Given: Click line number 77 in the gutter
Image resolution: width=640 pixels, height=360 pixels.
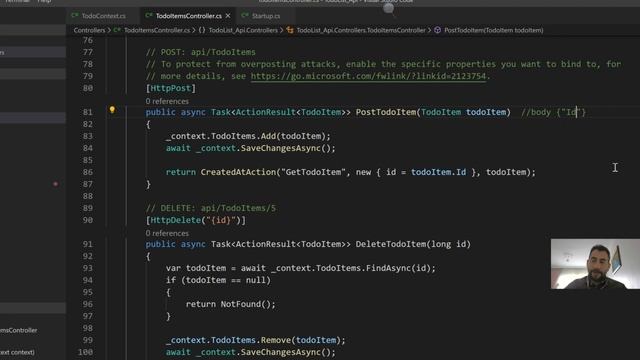Looking at the screenshot, I should tap(88, 52).
